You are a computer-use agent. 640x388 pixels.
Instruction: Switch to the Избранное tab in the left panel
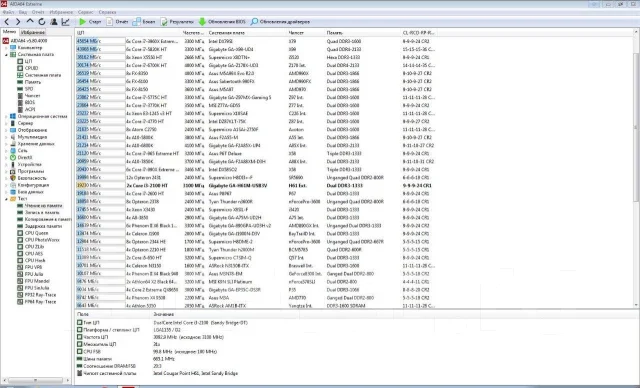(33, 32)
